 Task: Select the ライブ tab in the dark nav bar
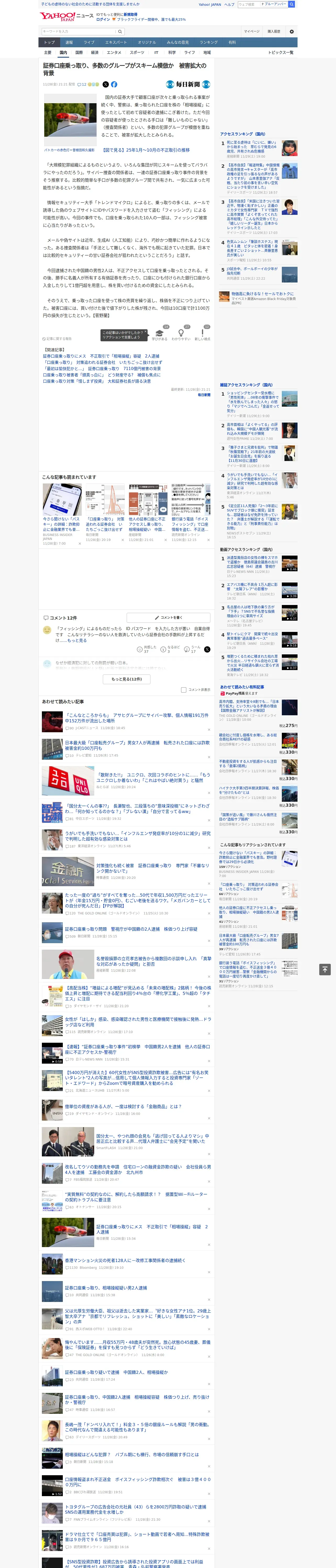click(89, 43)
